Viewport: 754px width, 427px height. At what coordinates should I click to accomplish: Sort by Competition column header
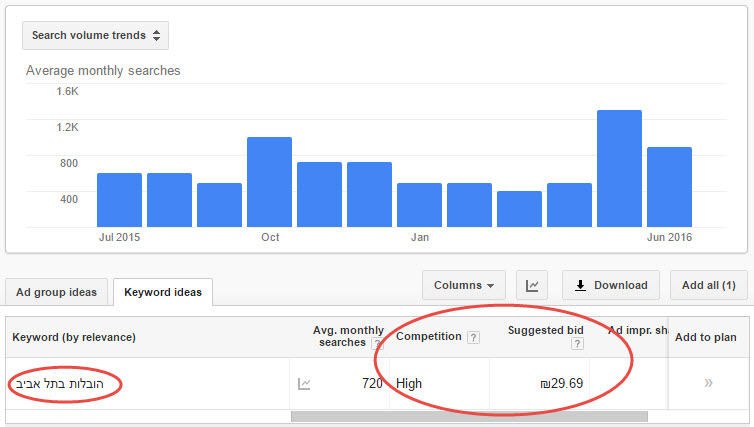pos(428,337)
